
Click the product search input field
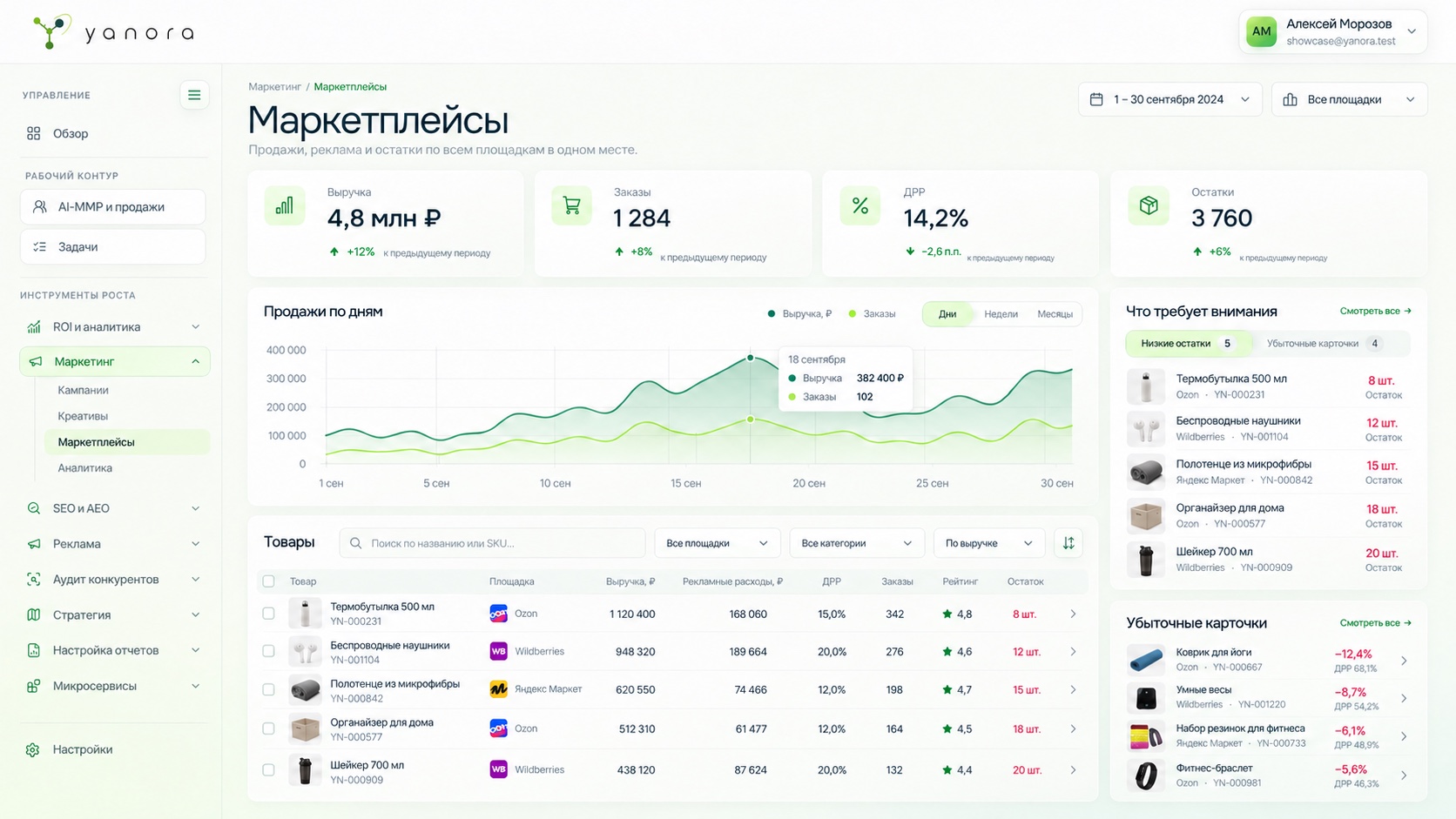click(x=492, y=543)
